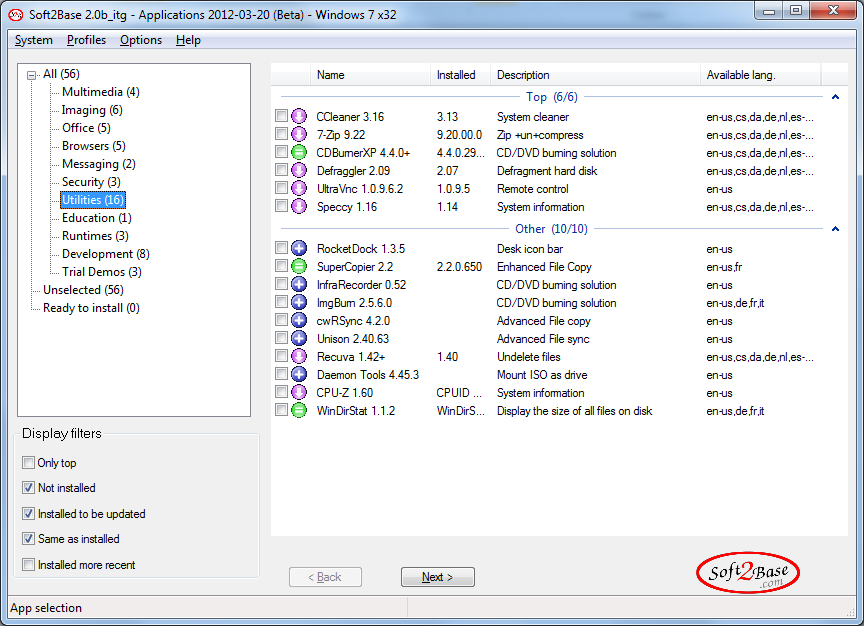Image resolution: width=864 pixels, height=626 pixels.
Task: Check the box for CCleaner 3.16
Action: pos(282,116)
